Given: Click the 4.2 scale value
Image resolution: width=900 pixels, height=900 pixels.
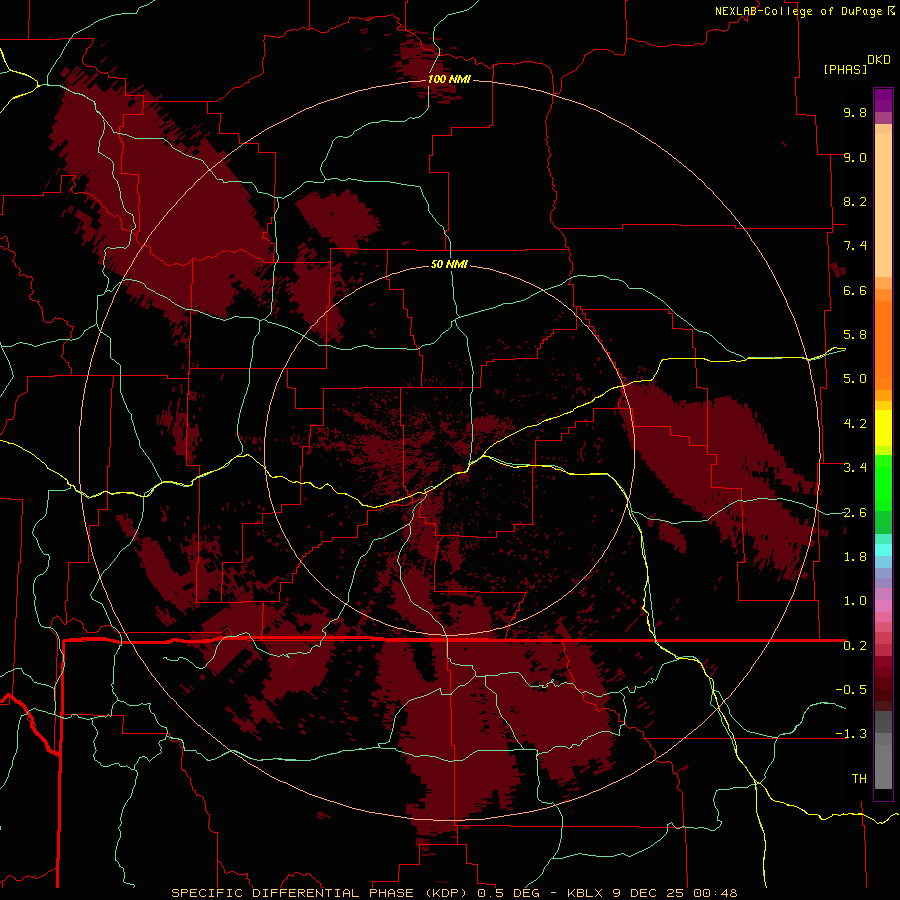Looking at the screenshot, I should (855, 424).
